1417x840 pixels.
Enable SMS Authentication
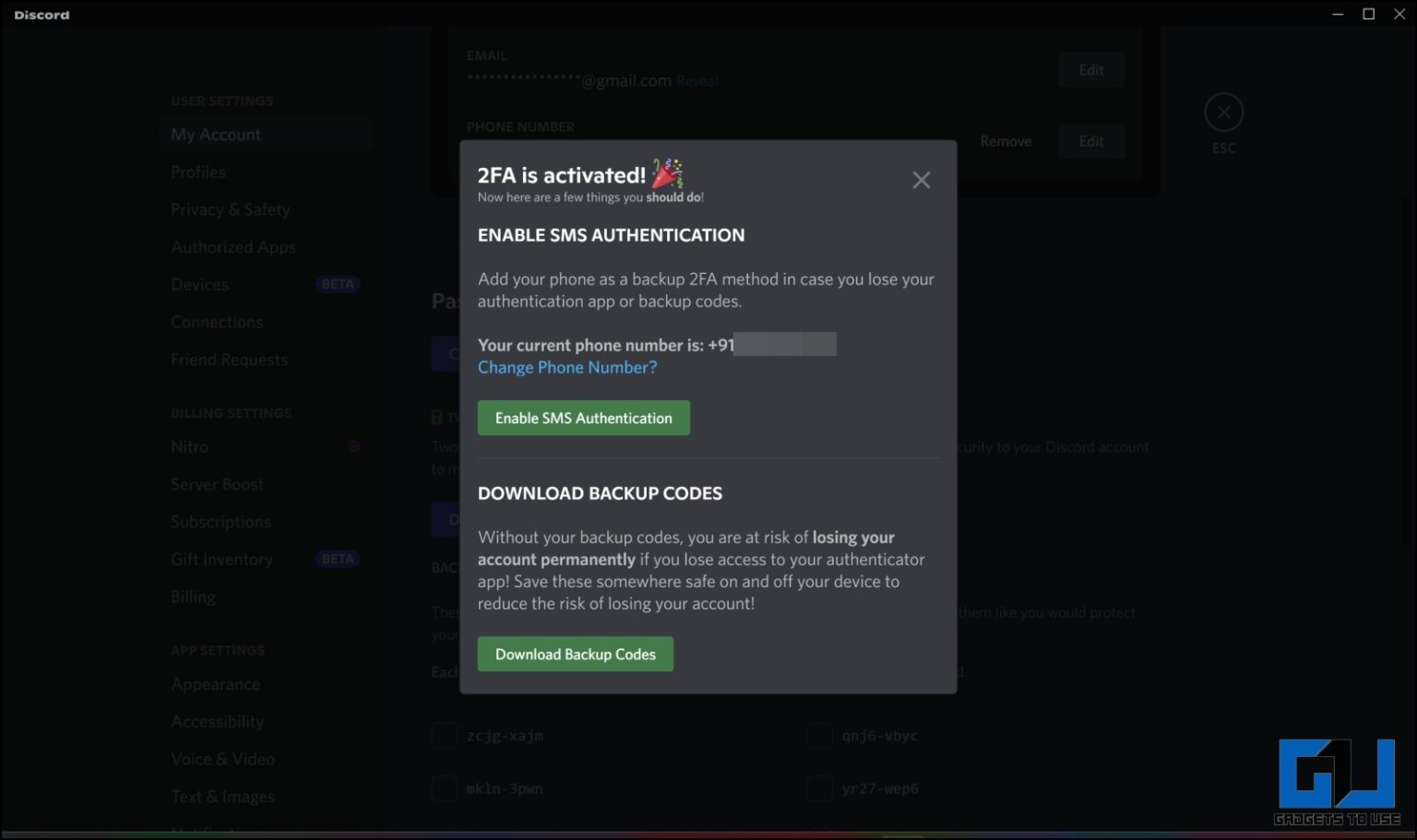[x=583, y=418]
